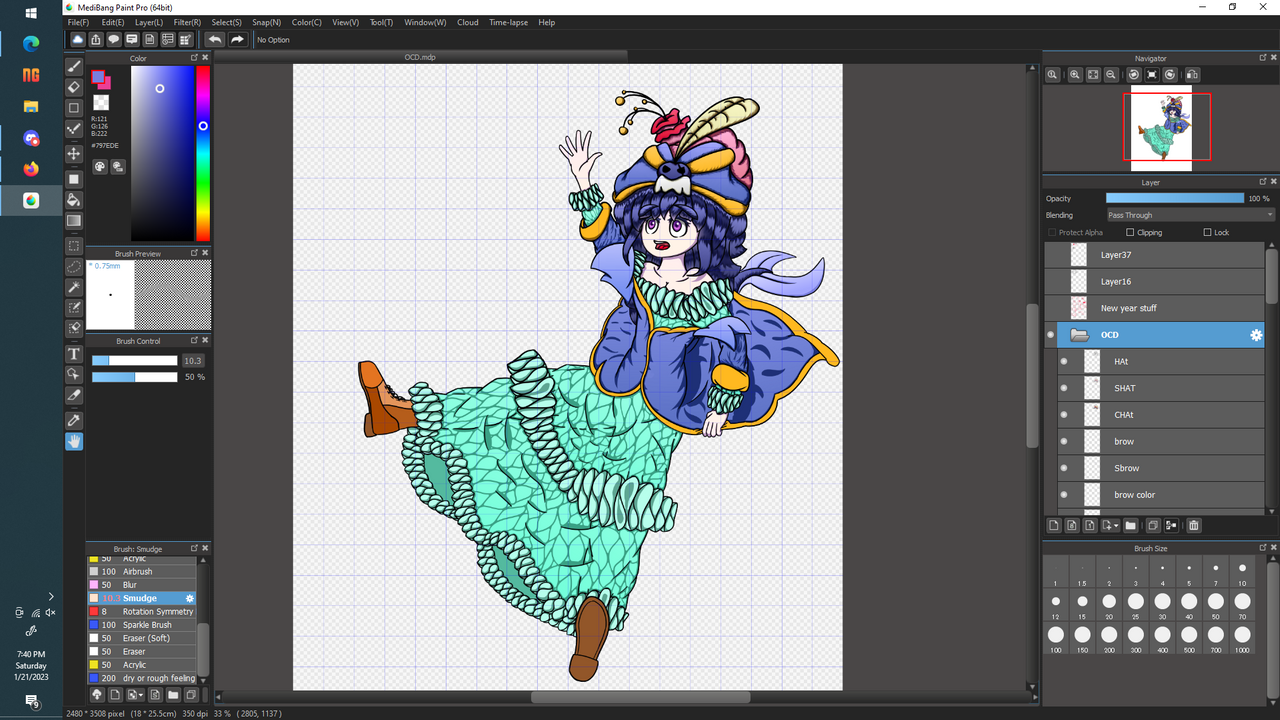Screen dimensions: 1280x720
Task: Select the Magic Wand tool
Action: 74,288
